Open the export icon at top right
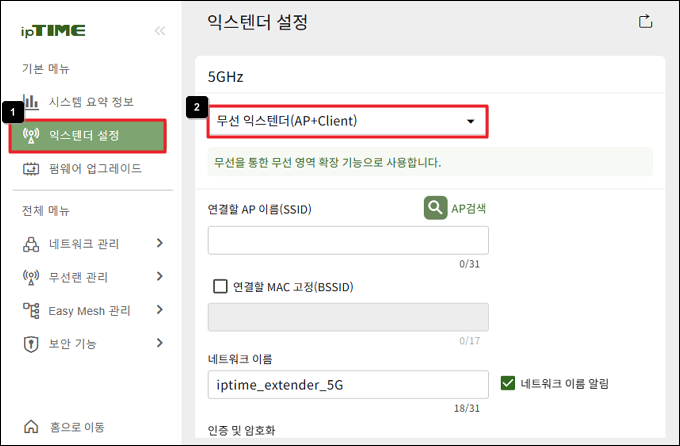The width and height of the screenshot is (680, 446). 645,21
